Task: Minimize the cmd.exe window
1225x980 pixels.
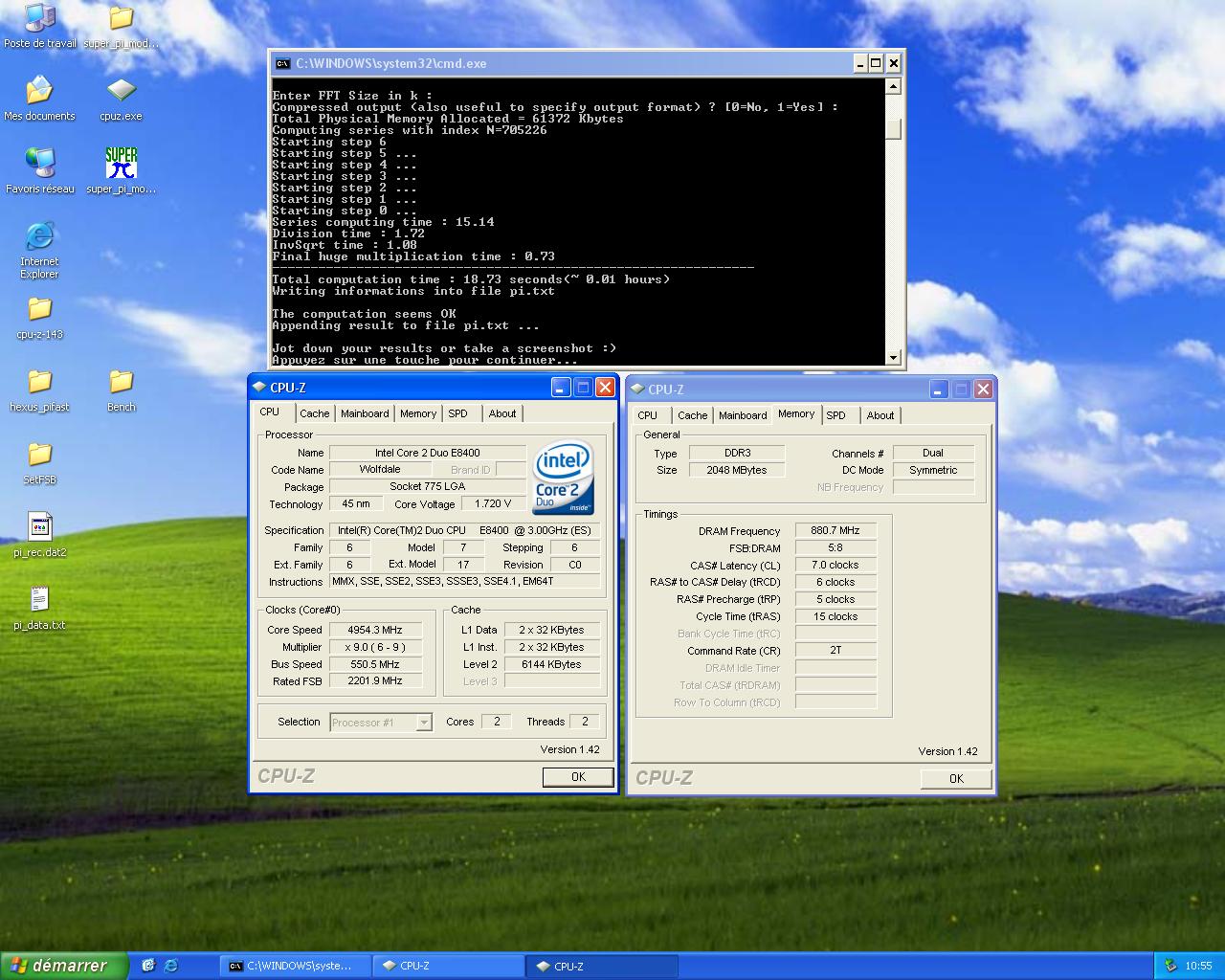Action: pyautogui.click(x=858, y=64)
